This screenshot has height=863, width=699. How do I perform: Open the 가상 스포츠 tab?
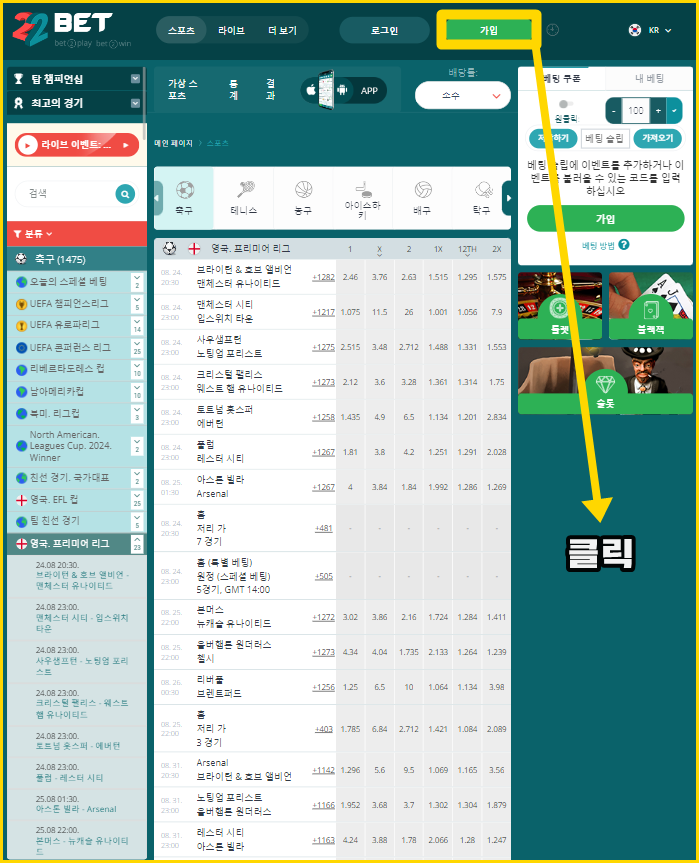tap(183, 90)
